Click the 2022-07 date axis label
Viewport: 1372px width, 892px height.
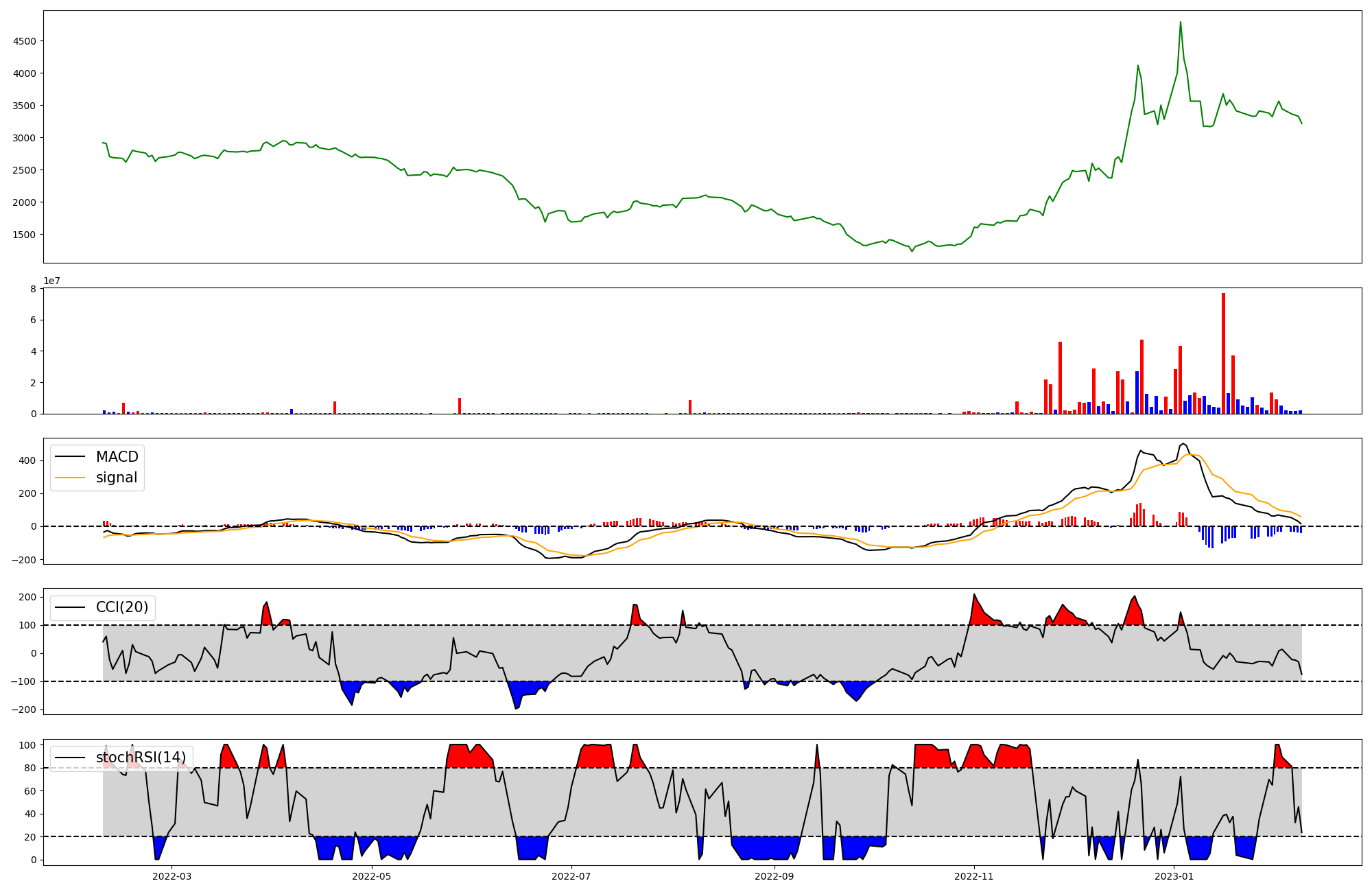click(x=571, y=876)
